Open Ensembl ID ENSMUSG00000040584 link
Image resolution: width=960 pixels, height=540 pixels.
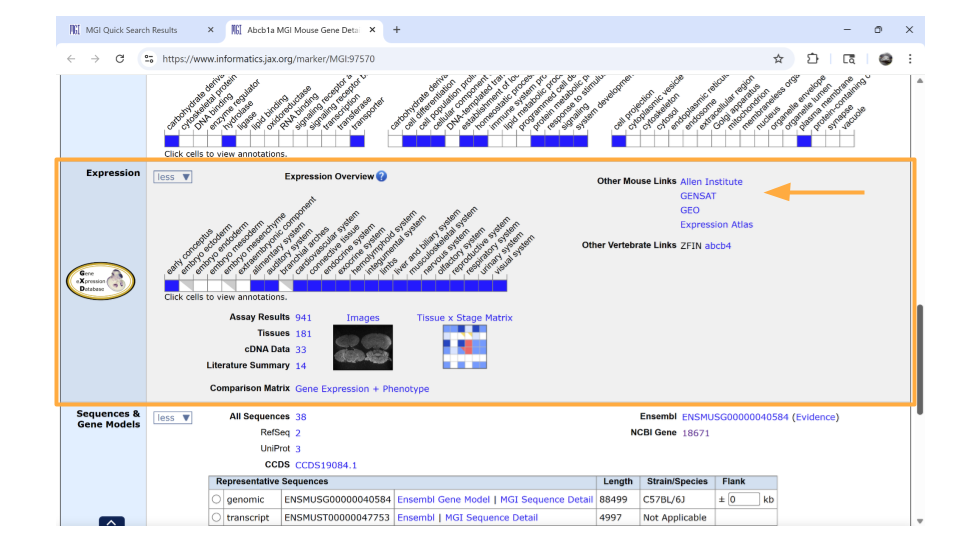click(x=735, y=417)
